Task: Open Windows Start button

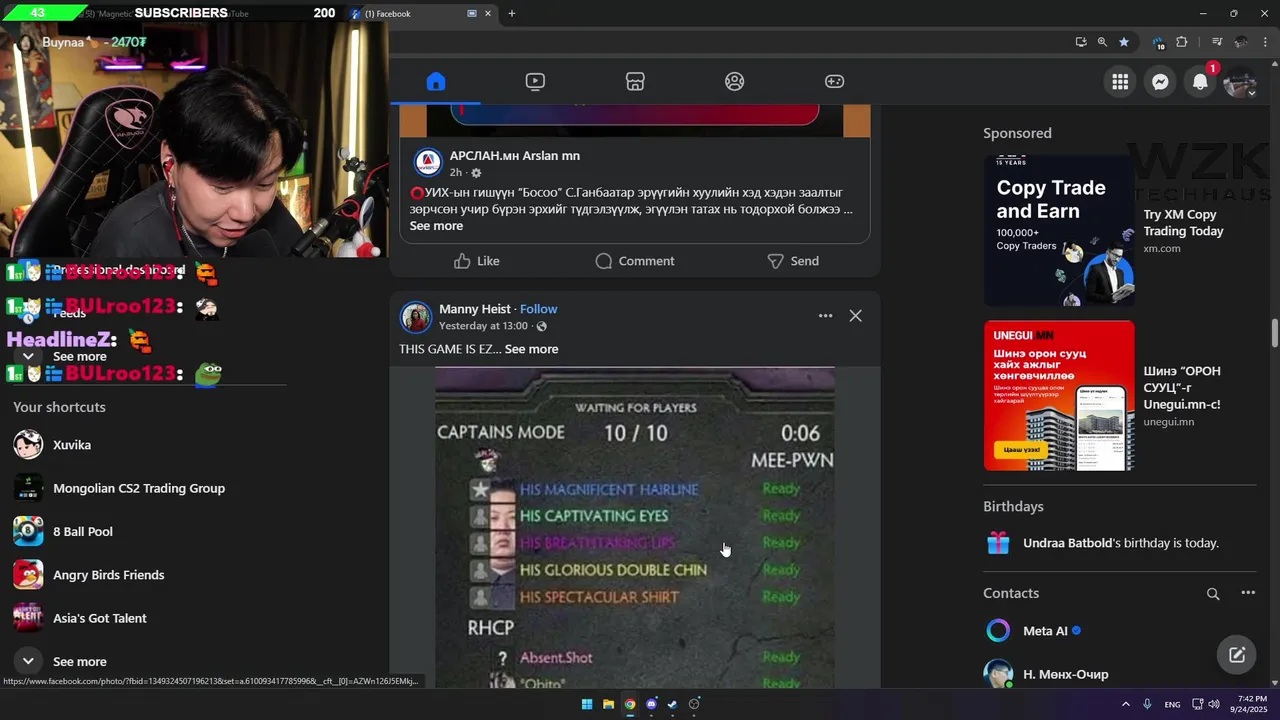Action: [x=587, y=704]
